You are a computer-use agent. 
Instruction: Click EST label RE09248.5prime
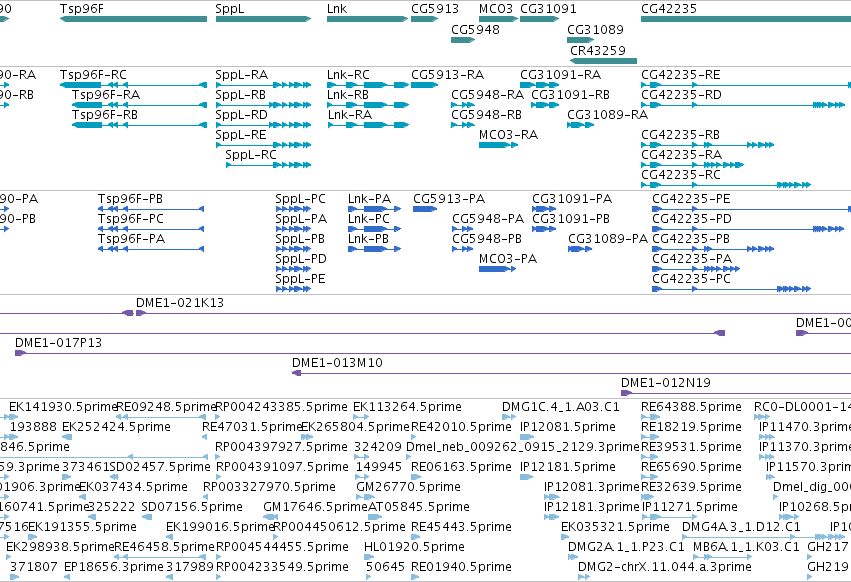(x=166, y=407)
